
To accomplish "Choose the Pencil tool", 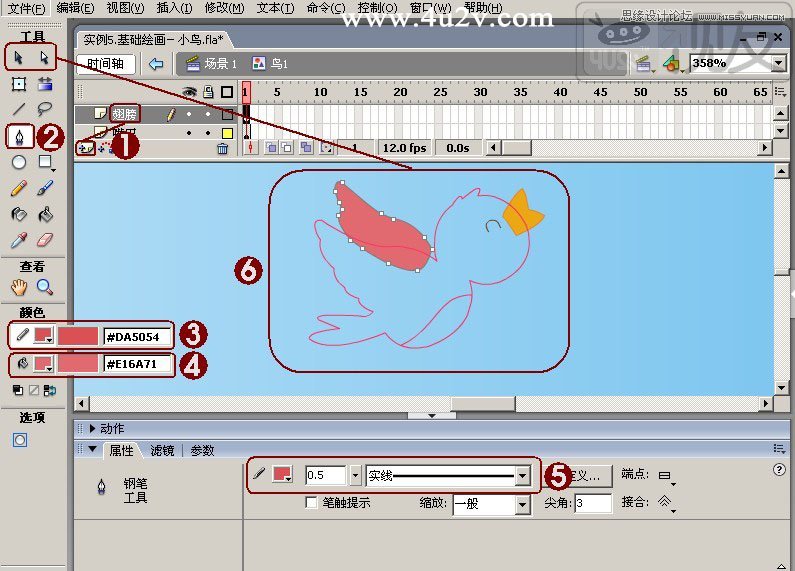I will (19, 188).
